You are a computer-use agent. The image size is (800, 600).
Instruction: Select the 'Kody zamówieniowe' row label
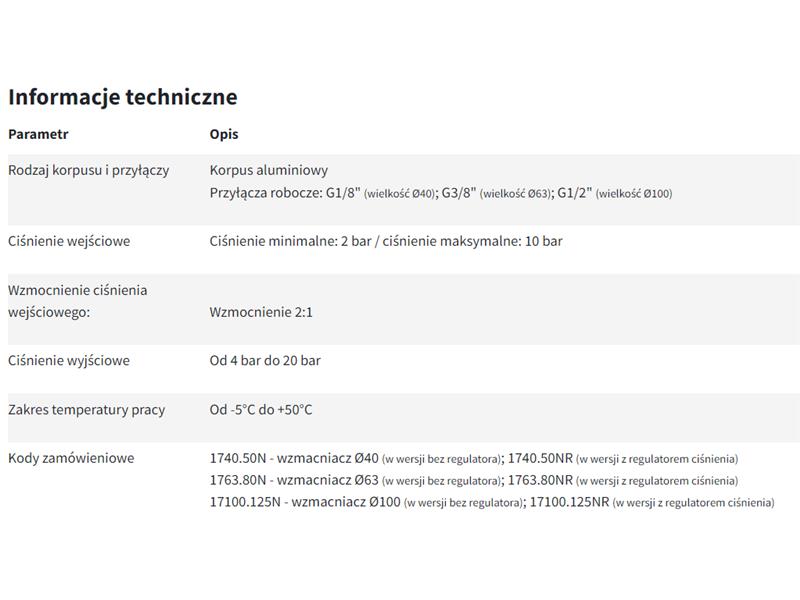click(71, 458)
